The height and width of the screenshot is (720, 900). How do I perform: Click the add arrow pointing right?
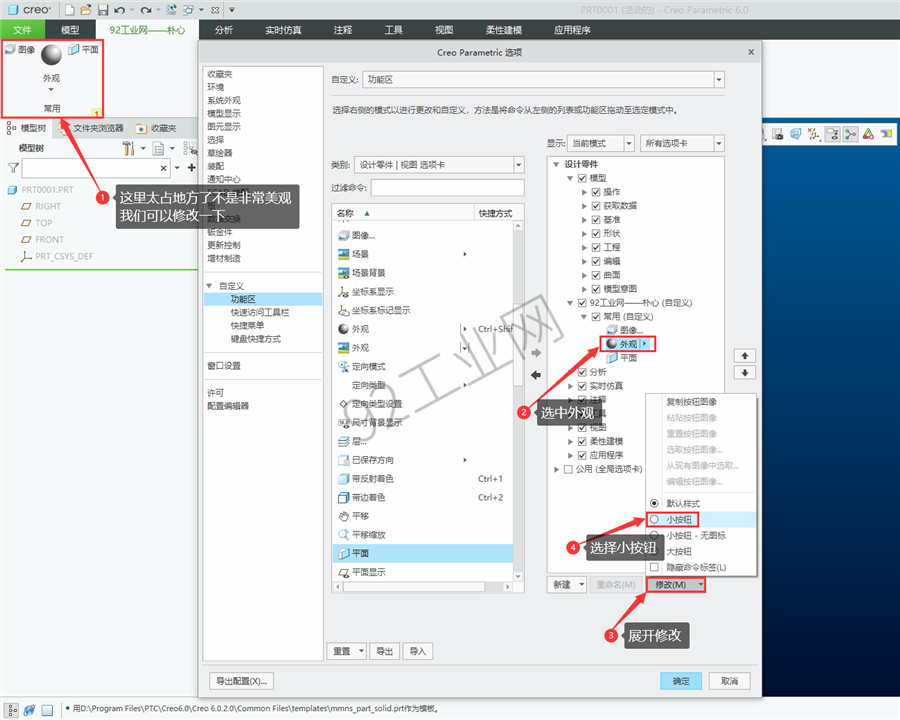point(536,353)
